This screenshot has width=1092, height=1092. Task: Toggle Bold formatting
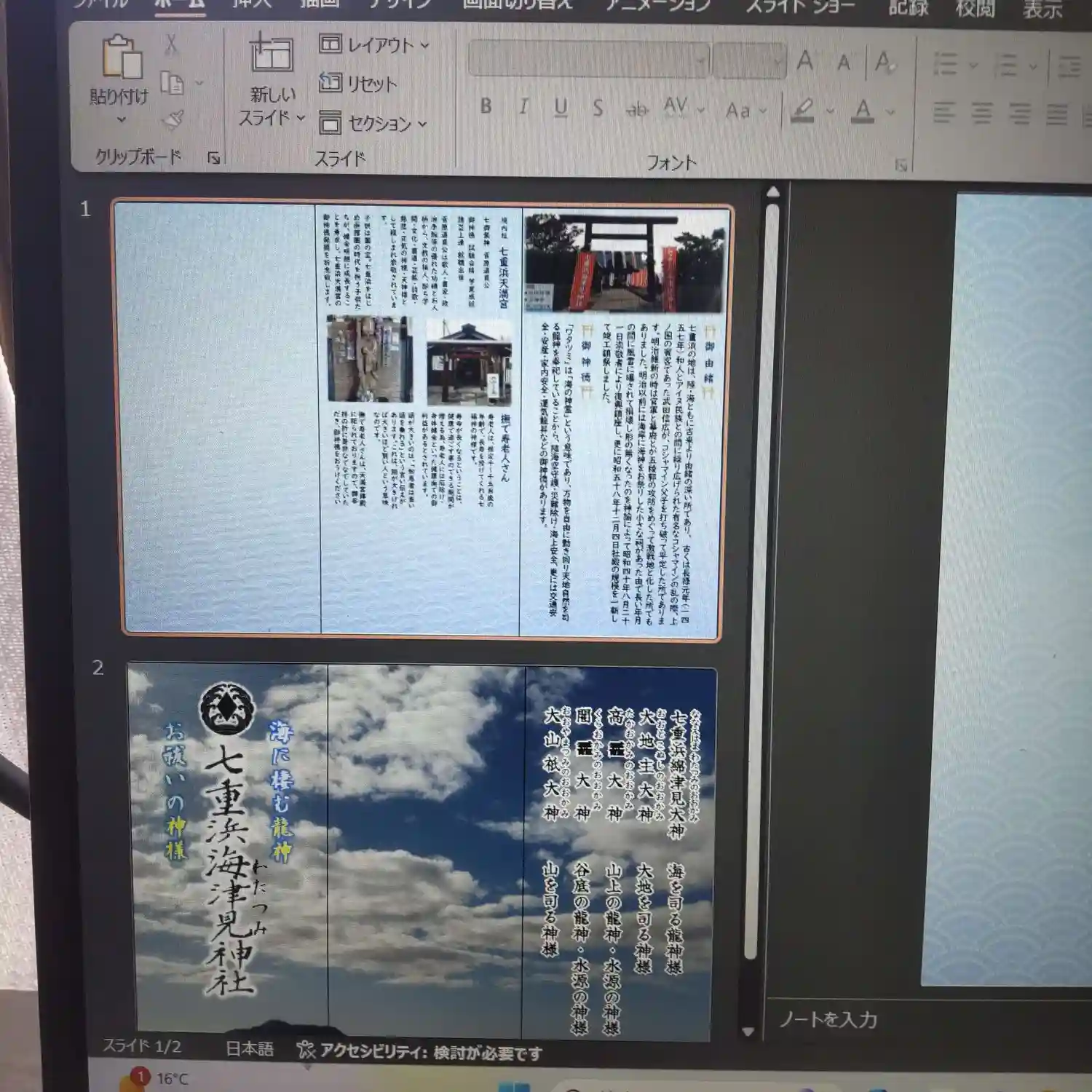[486, 107]
